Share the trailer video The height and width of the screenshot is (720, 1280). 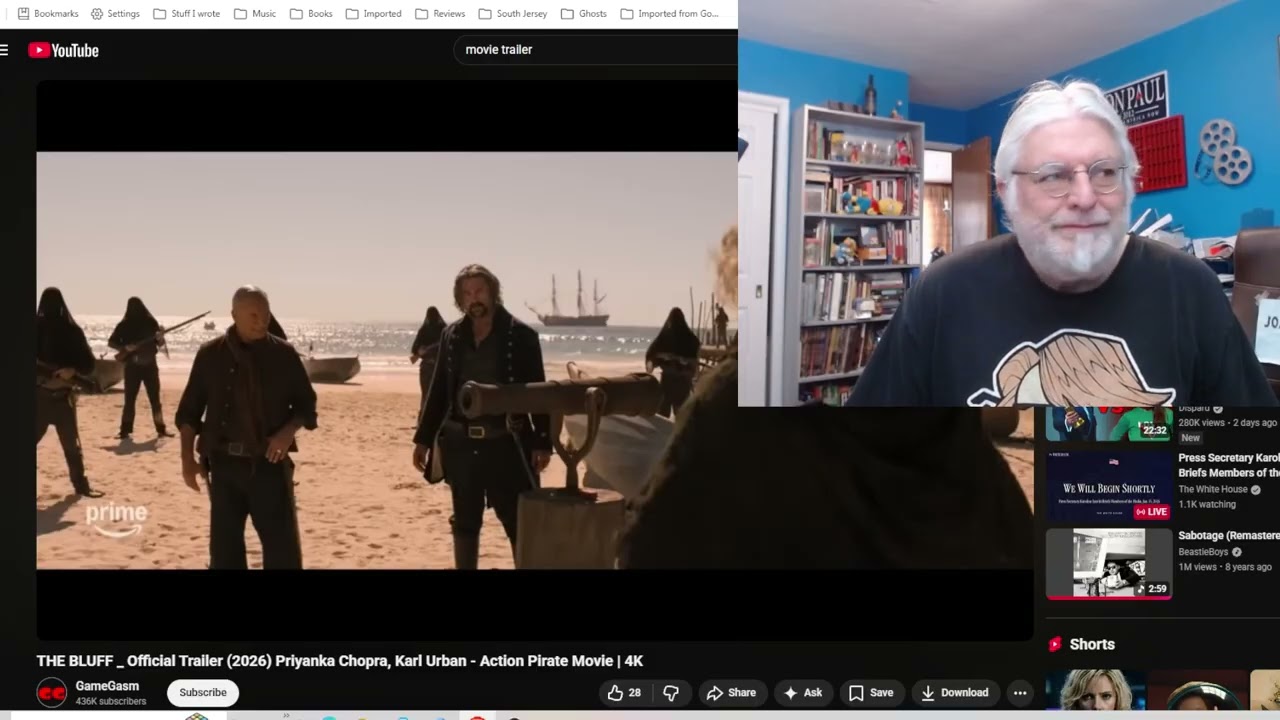[731, 692]
